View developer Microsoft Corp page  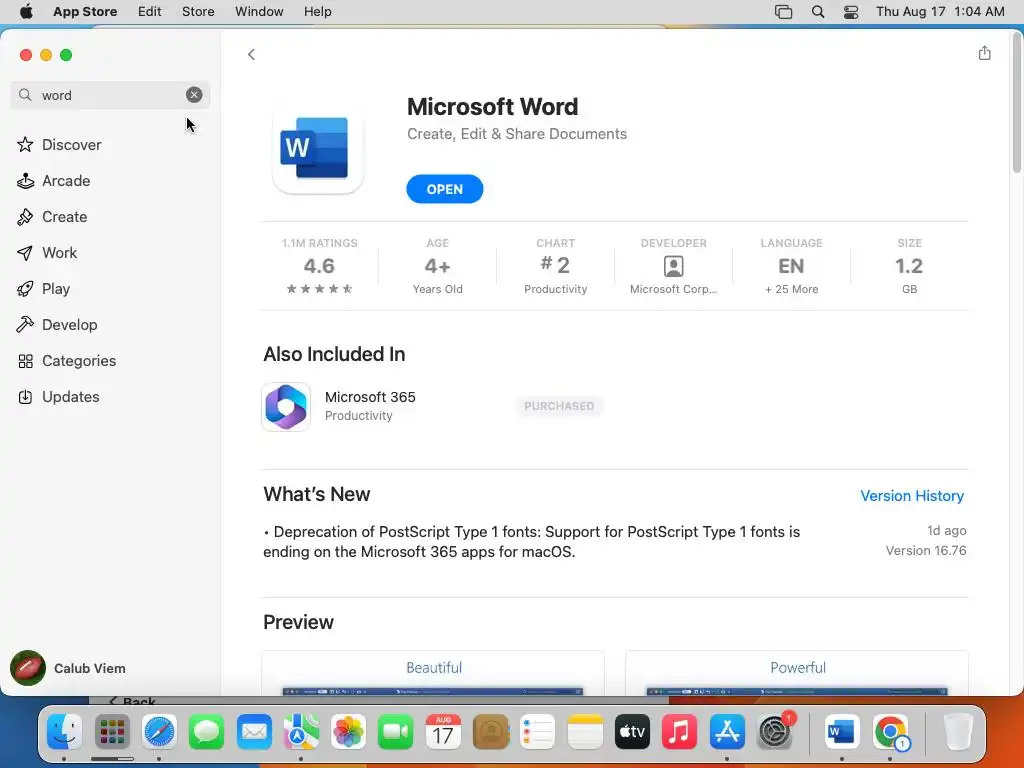673,266
